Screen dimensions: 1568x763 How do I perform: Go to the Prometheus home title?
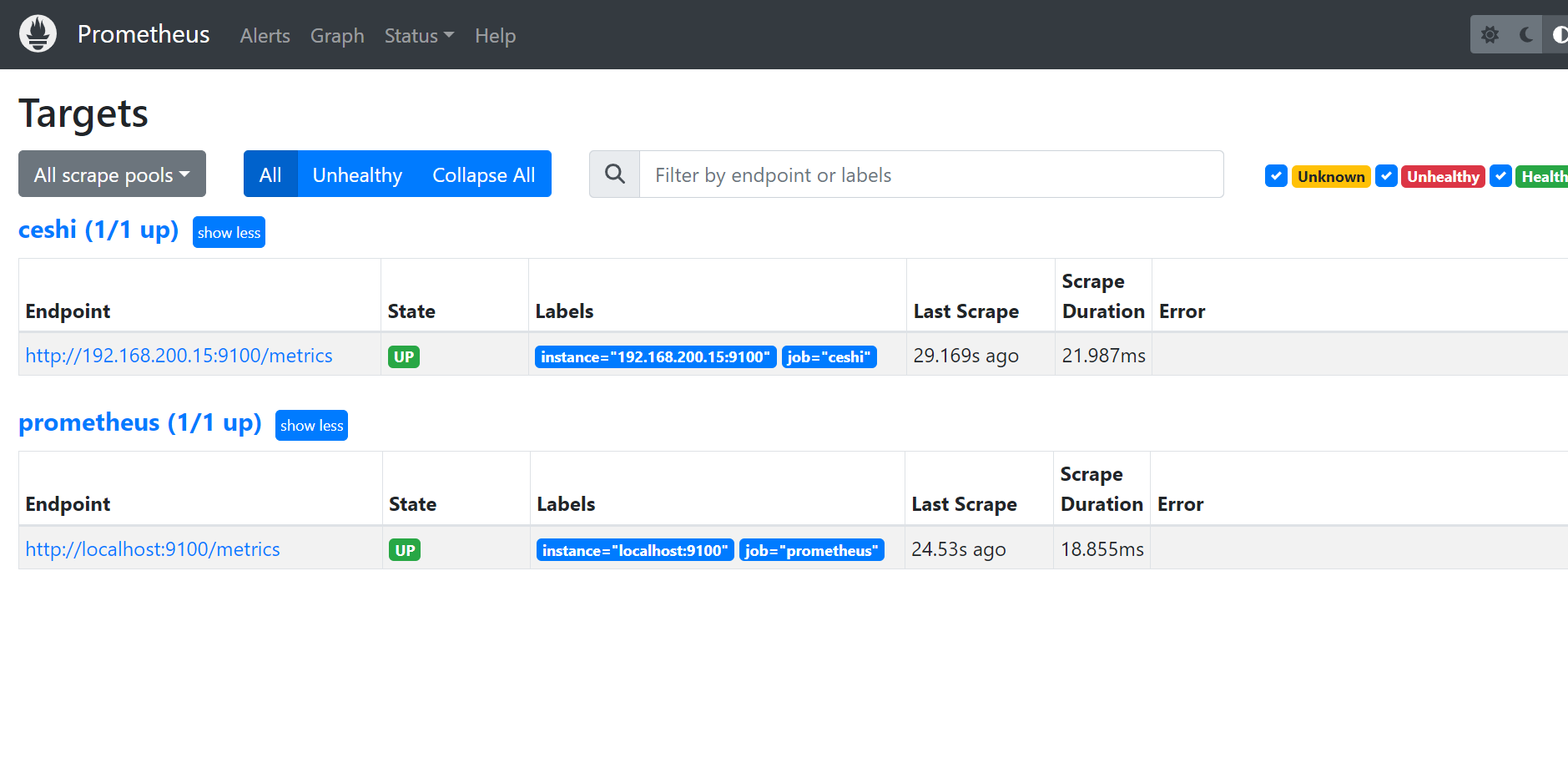[x=144, y=34]
